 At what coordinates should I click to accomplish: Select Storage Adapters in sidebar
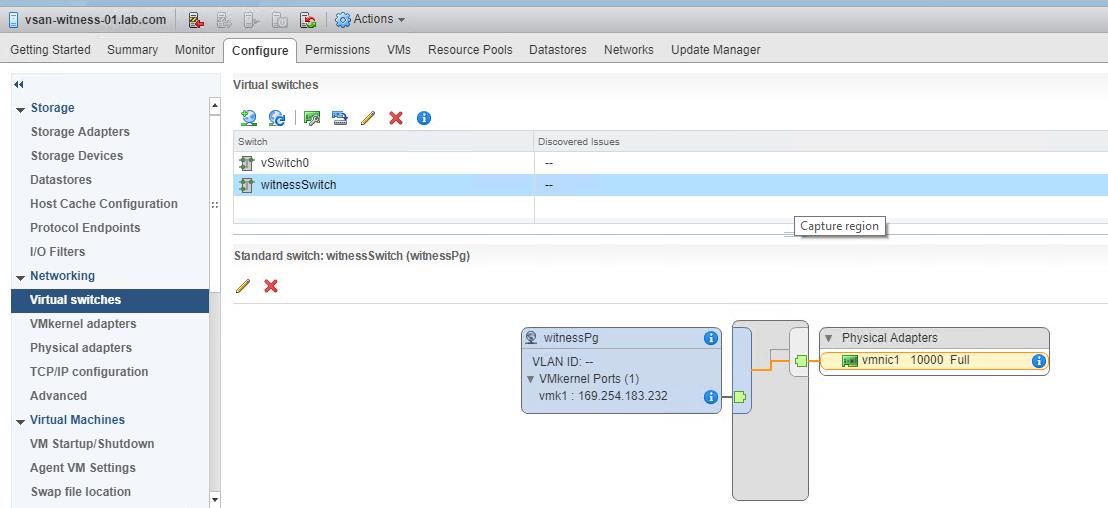tap(80, 131)
